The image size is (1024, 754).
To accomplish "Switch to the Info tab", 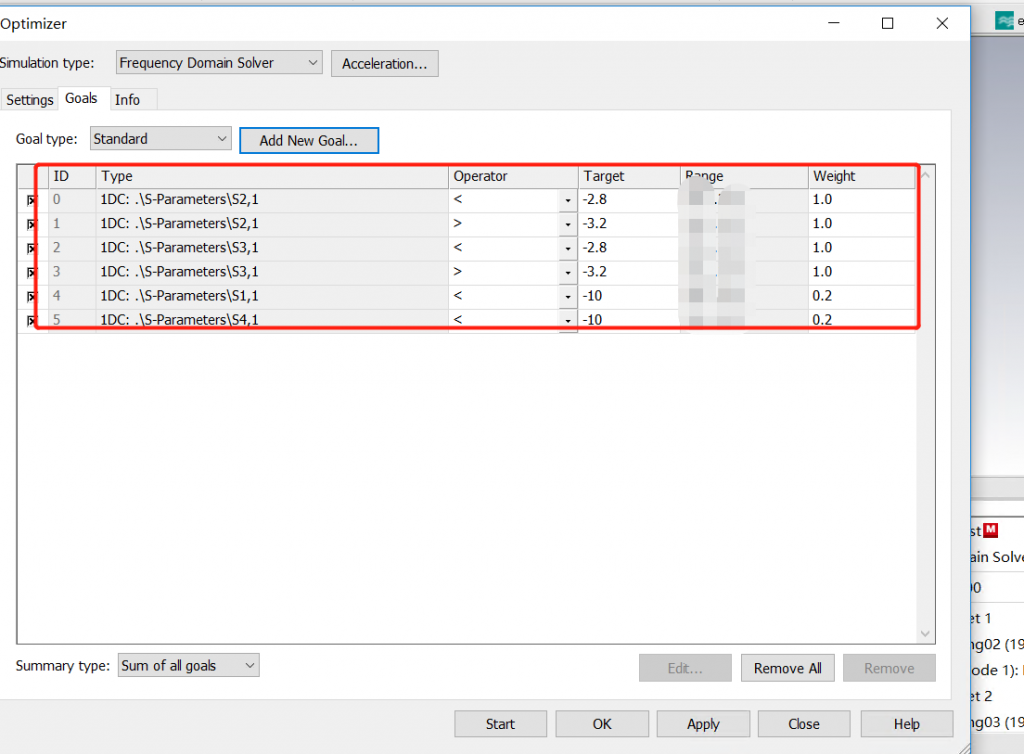I will click(x=127, y=100).
